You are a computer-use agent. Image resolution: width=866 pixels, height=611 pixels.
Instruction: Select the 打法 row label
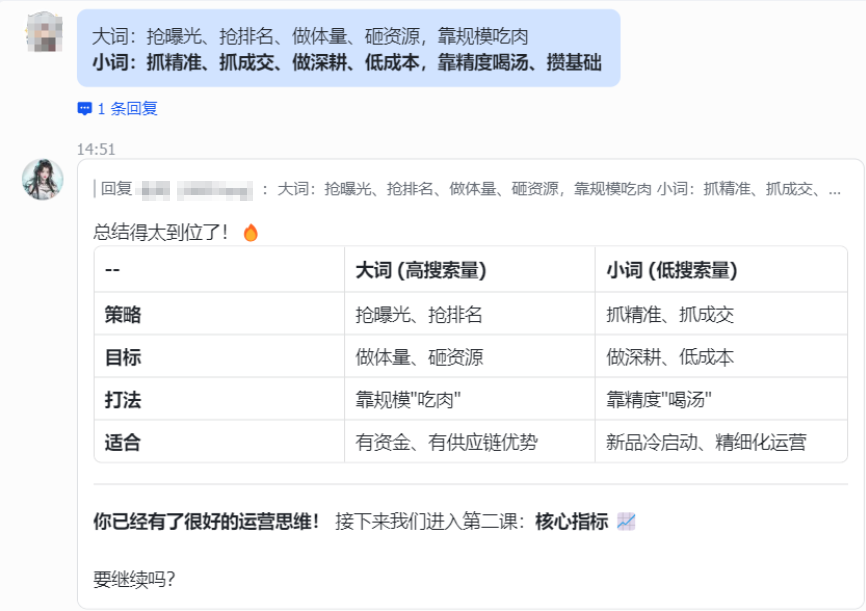pyautogui.click(x=123, y=400)
